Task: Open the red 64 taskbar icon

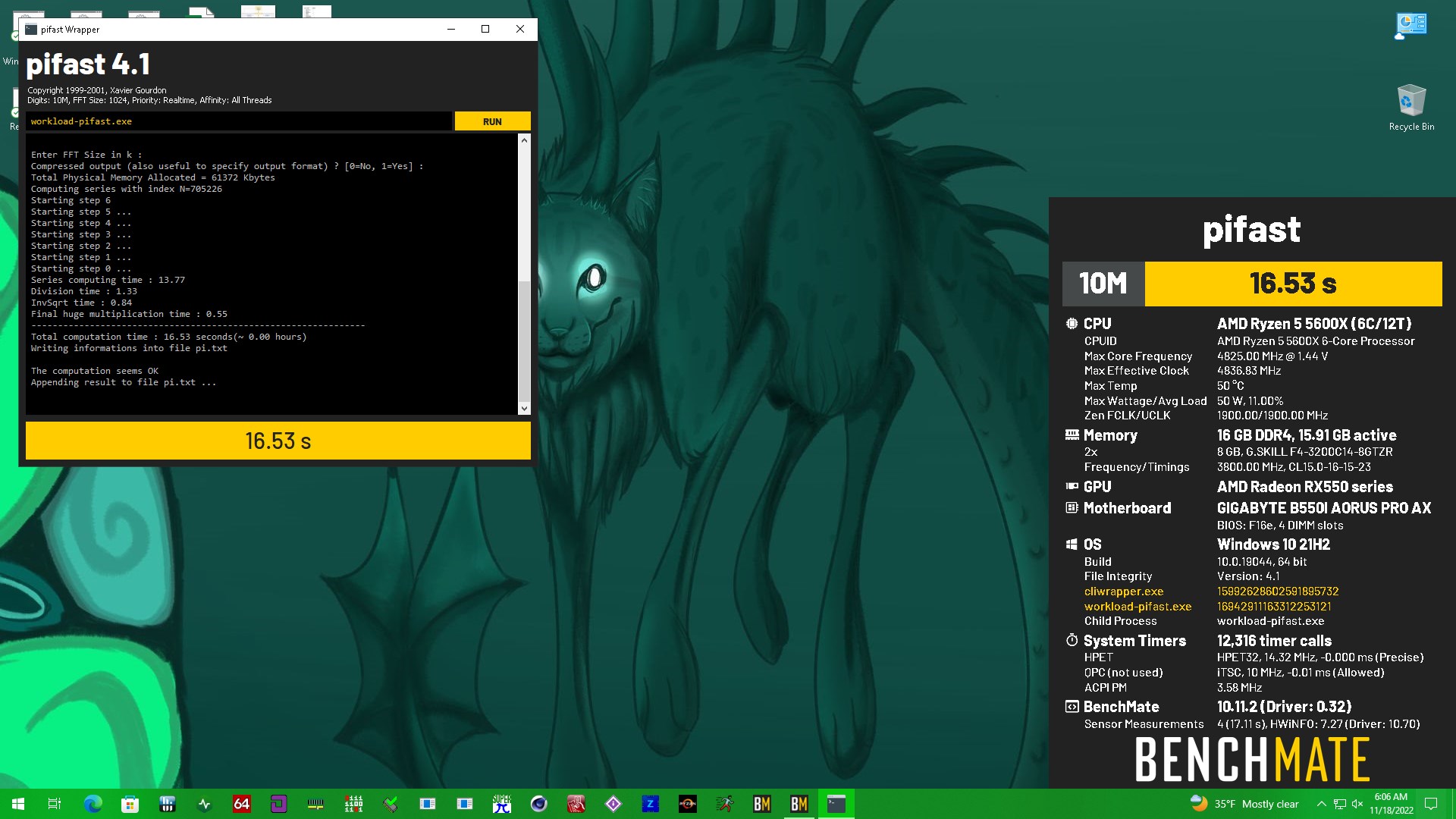Action: click(x=241, y=804)
